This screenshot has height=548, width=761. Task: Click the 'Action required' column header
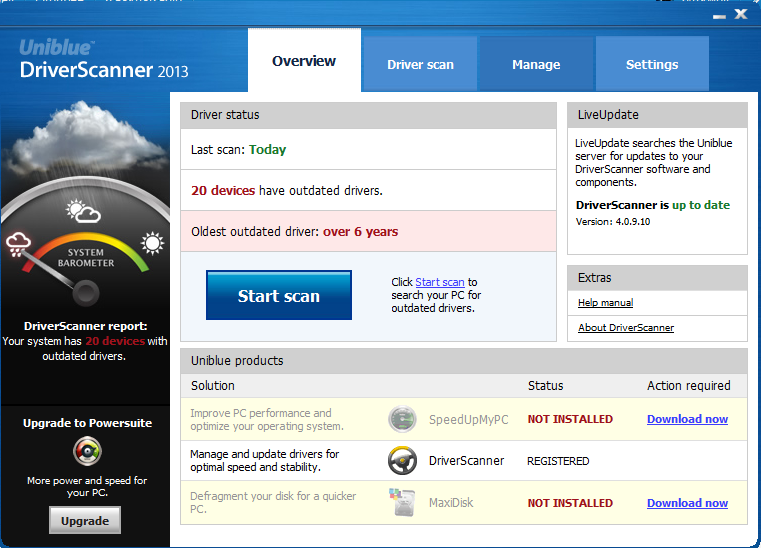tap(689, 385)
